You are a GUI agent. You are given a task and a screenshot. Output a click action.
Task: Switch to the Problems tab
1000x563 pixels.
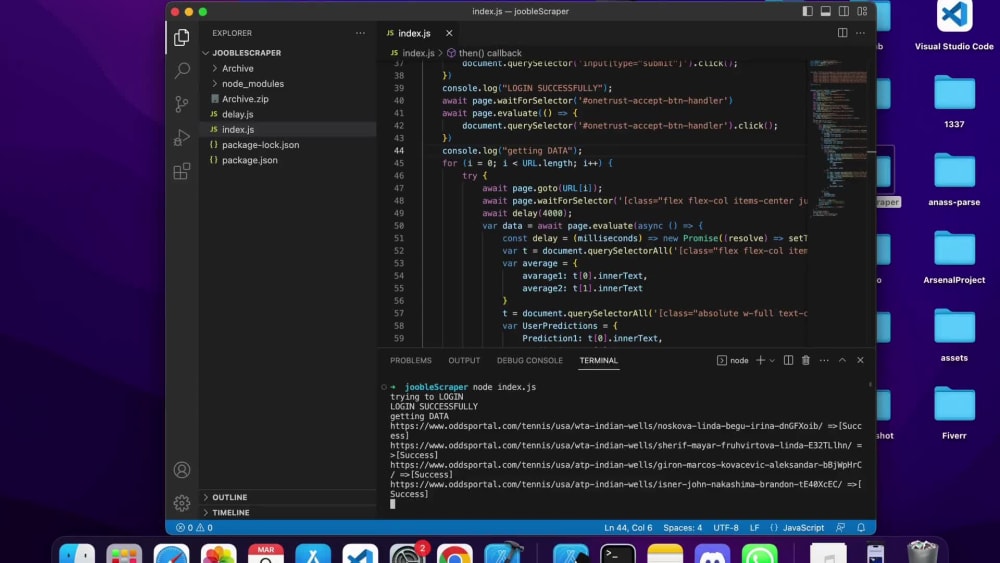coord(411,360)
